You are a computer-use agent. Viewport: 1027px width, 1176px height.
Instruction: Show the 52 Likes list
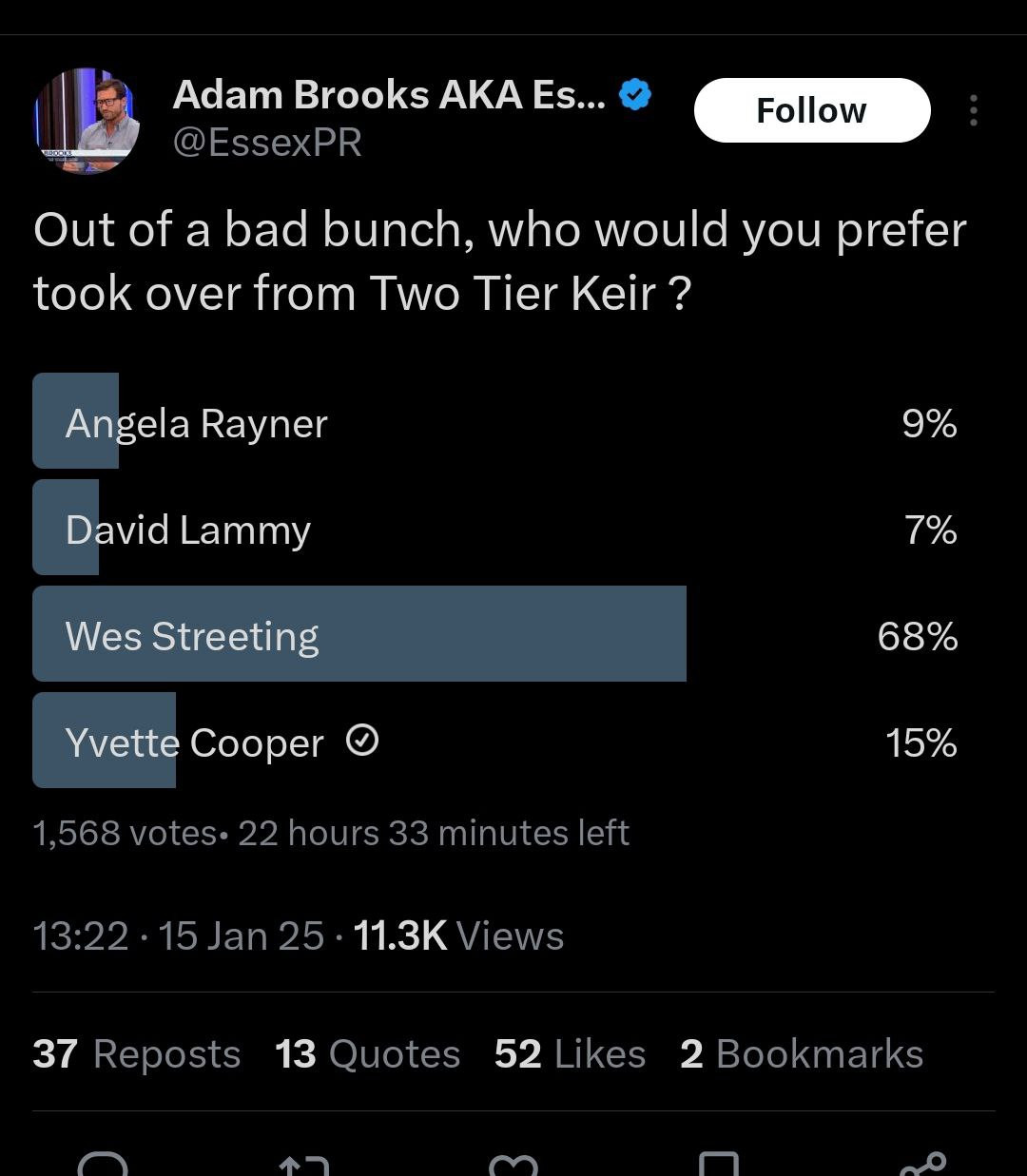(570, 1053)
